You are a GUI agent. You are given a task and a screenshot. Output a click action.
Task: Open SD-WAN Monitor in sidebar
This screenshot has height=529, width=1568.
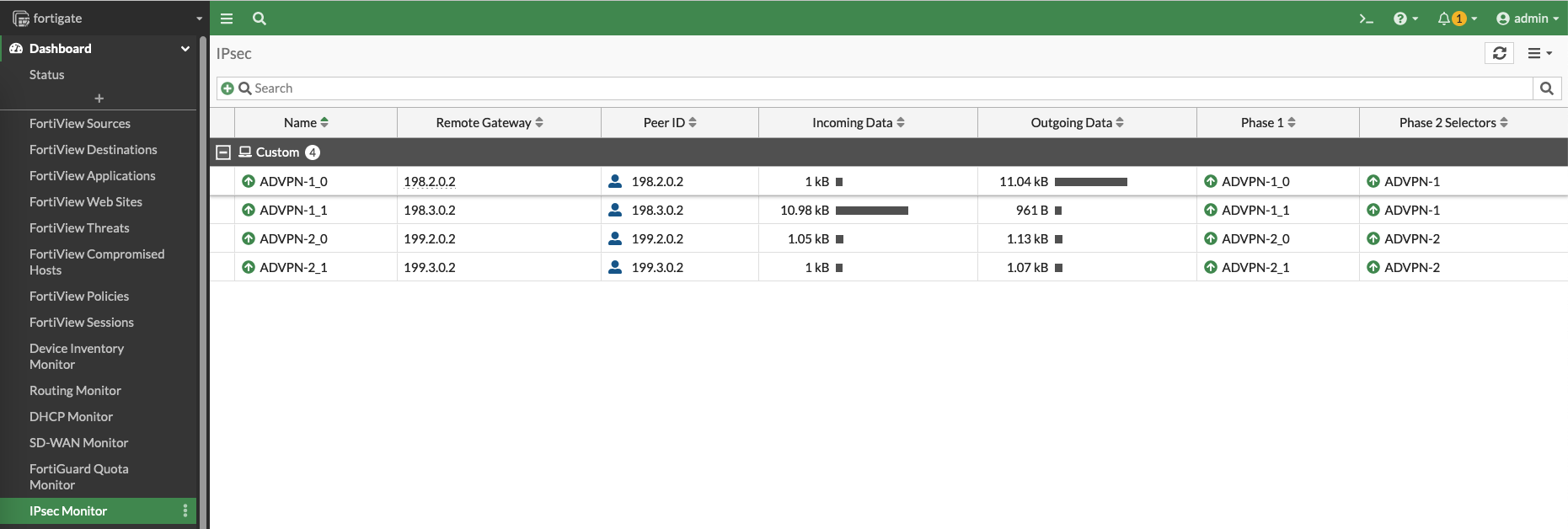click(78, 443)
